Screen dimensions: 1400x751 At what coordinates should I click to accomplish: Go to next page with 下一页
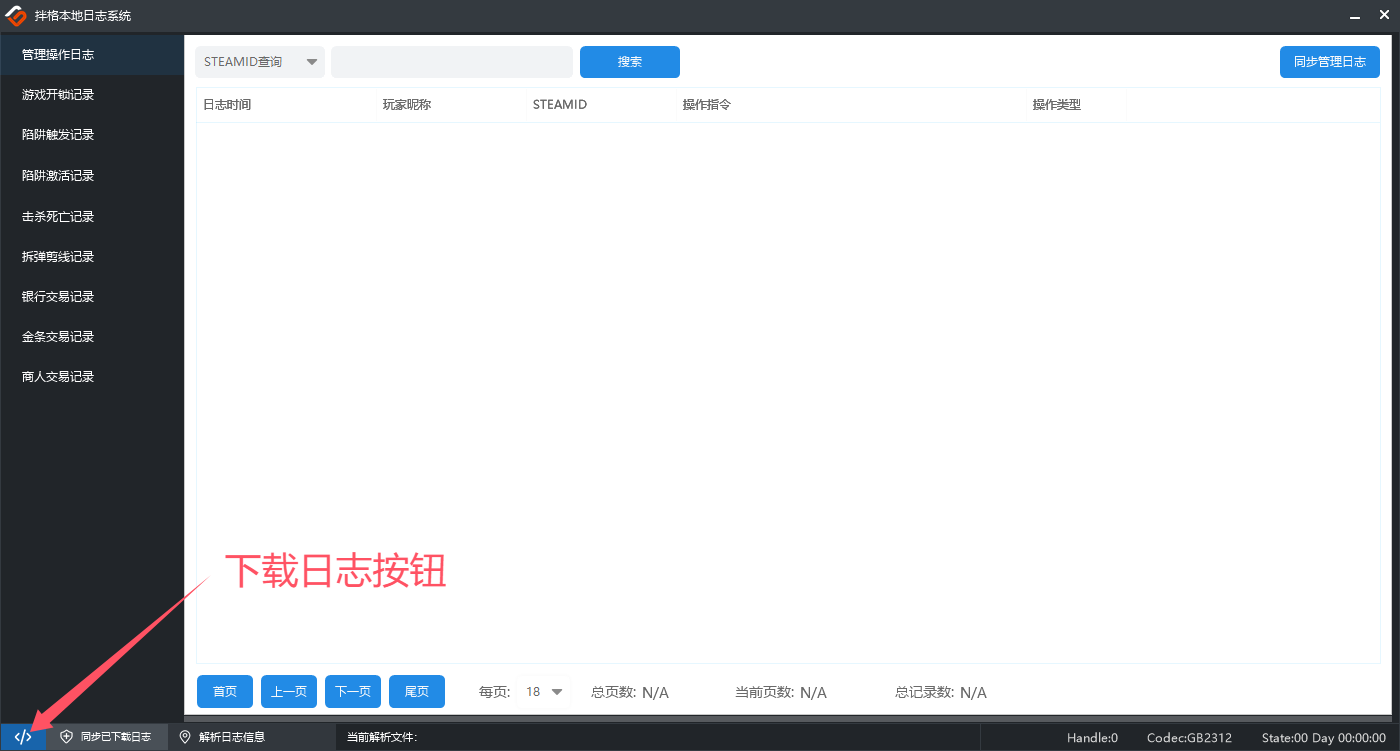(352, 691)
